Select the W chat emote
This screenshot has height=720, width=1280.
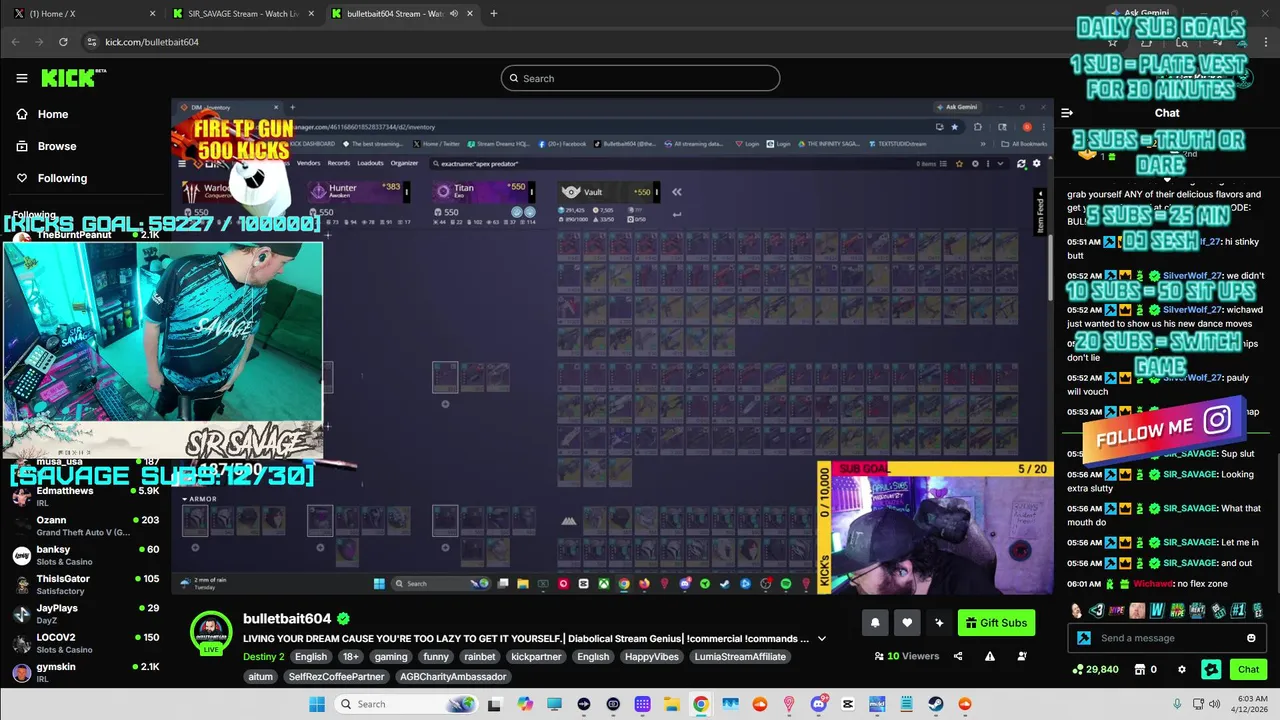tap(1157, 610)
